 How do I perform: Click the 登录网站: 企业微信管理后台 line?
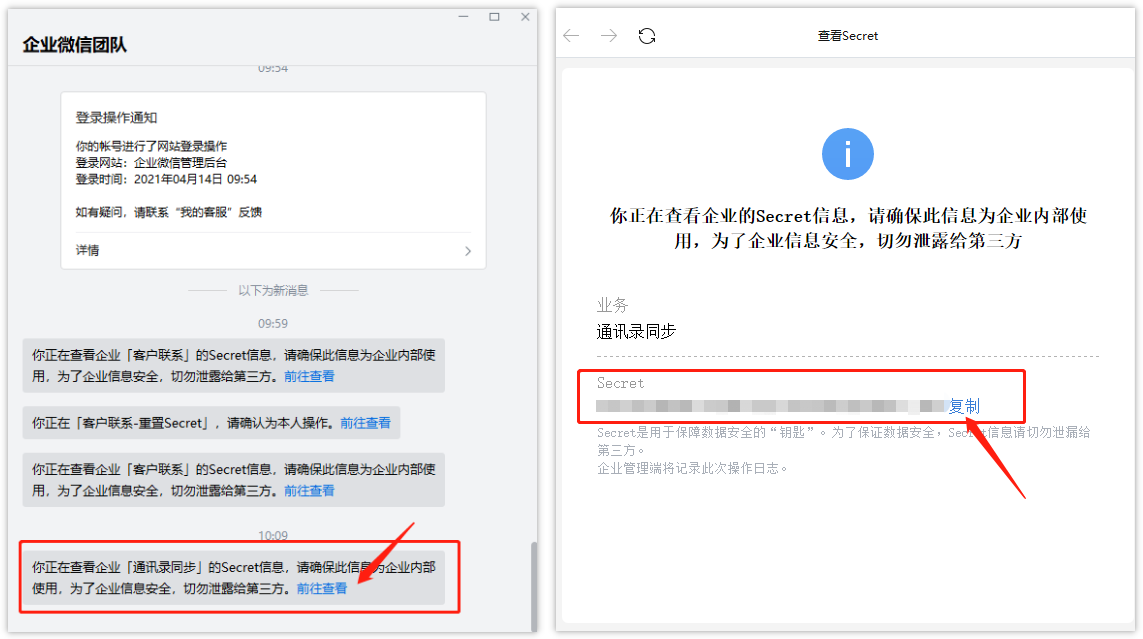click(x=152, y=162)
